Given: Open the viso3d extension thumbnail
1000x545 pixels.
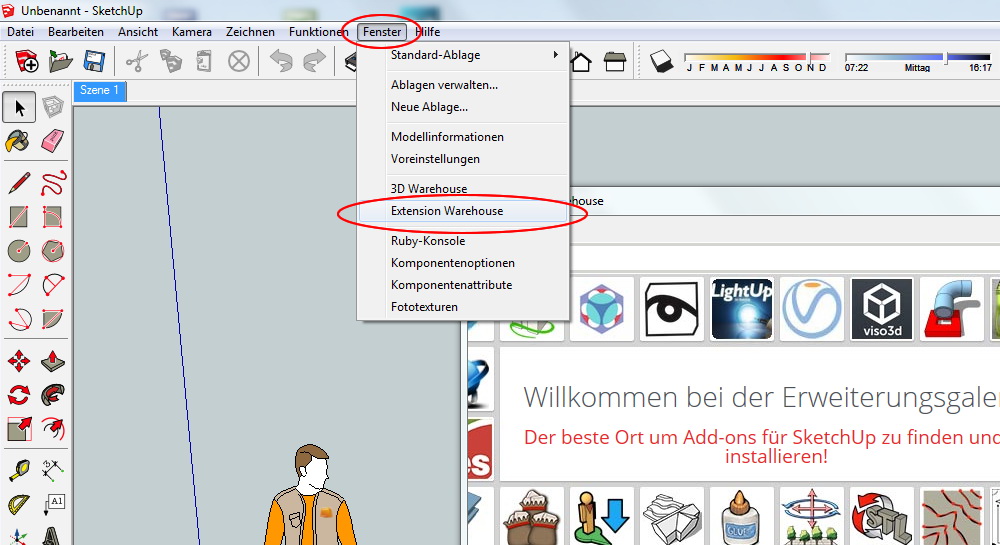Looking at the screenshot, I should (881, 309).
